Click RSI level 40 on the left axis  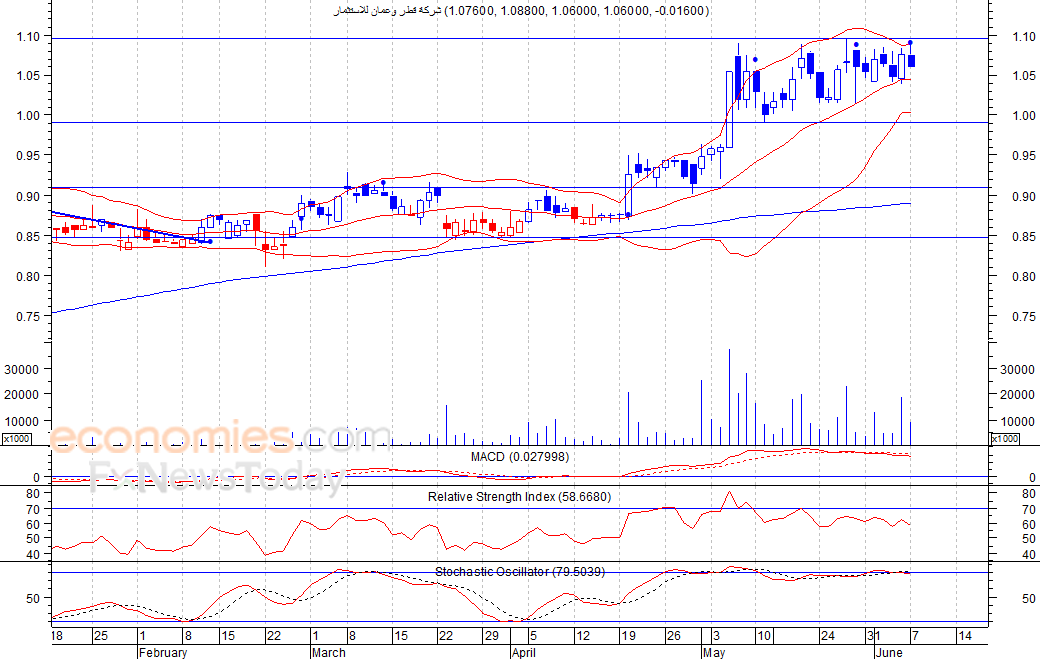pos(33,554)
